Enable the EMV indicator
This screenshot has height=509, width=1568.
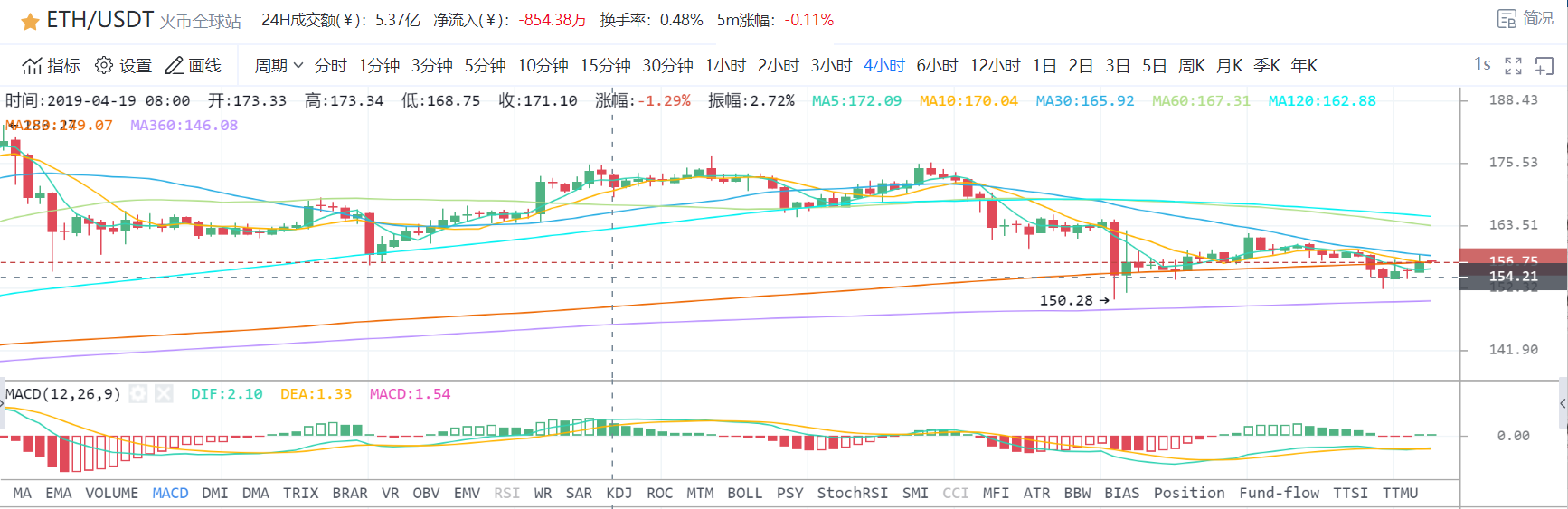tap(467, 493)
